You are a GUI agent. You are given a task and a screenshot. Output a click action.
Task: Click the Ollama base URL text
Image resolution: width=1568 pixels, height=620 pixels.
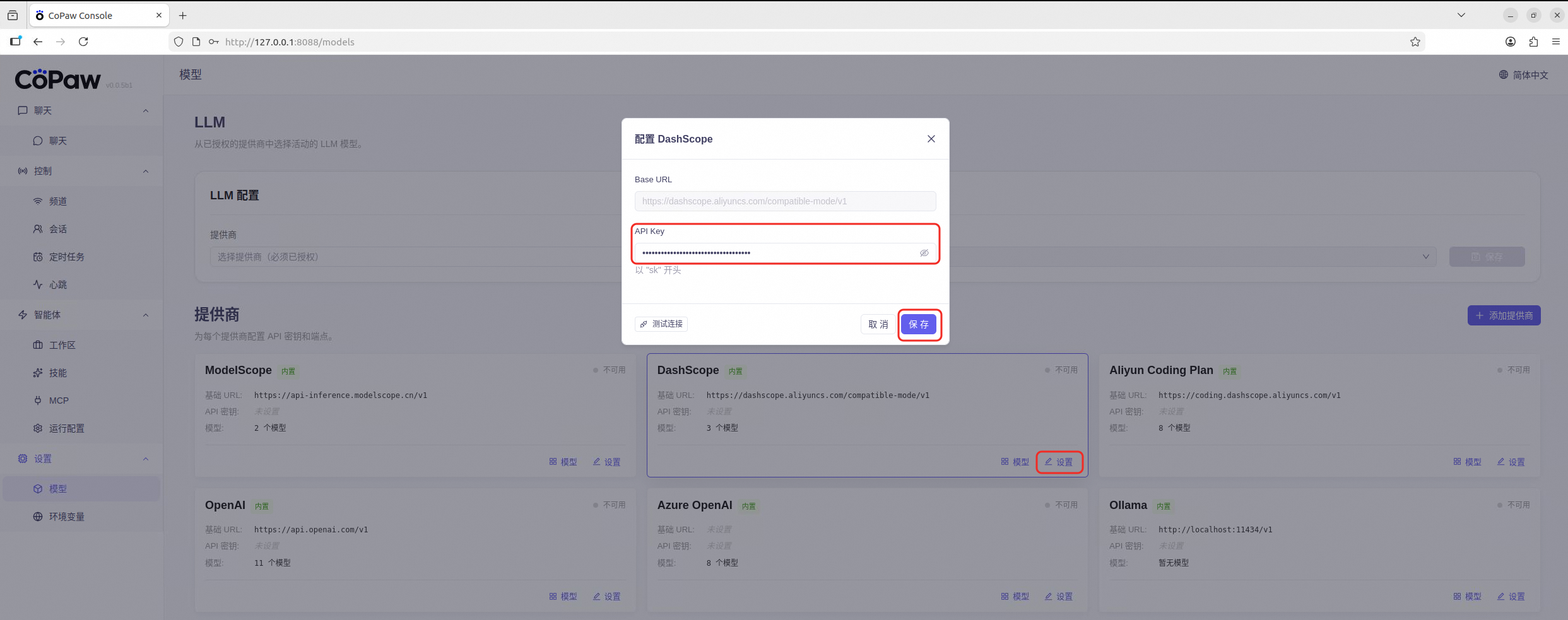click(x=1215, y=530)
